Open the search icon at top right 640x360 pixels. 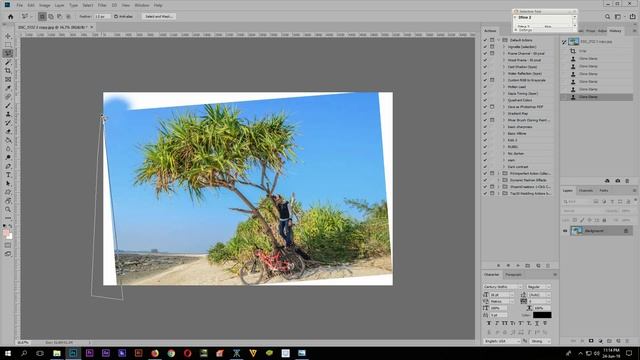point(607,17)
